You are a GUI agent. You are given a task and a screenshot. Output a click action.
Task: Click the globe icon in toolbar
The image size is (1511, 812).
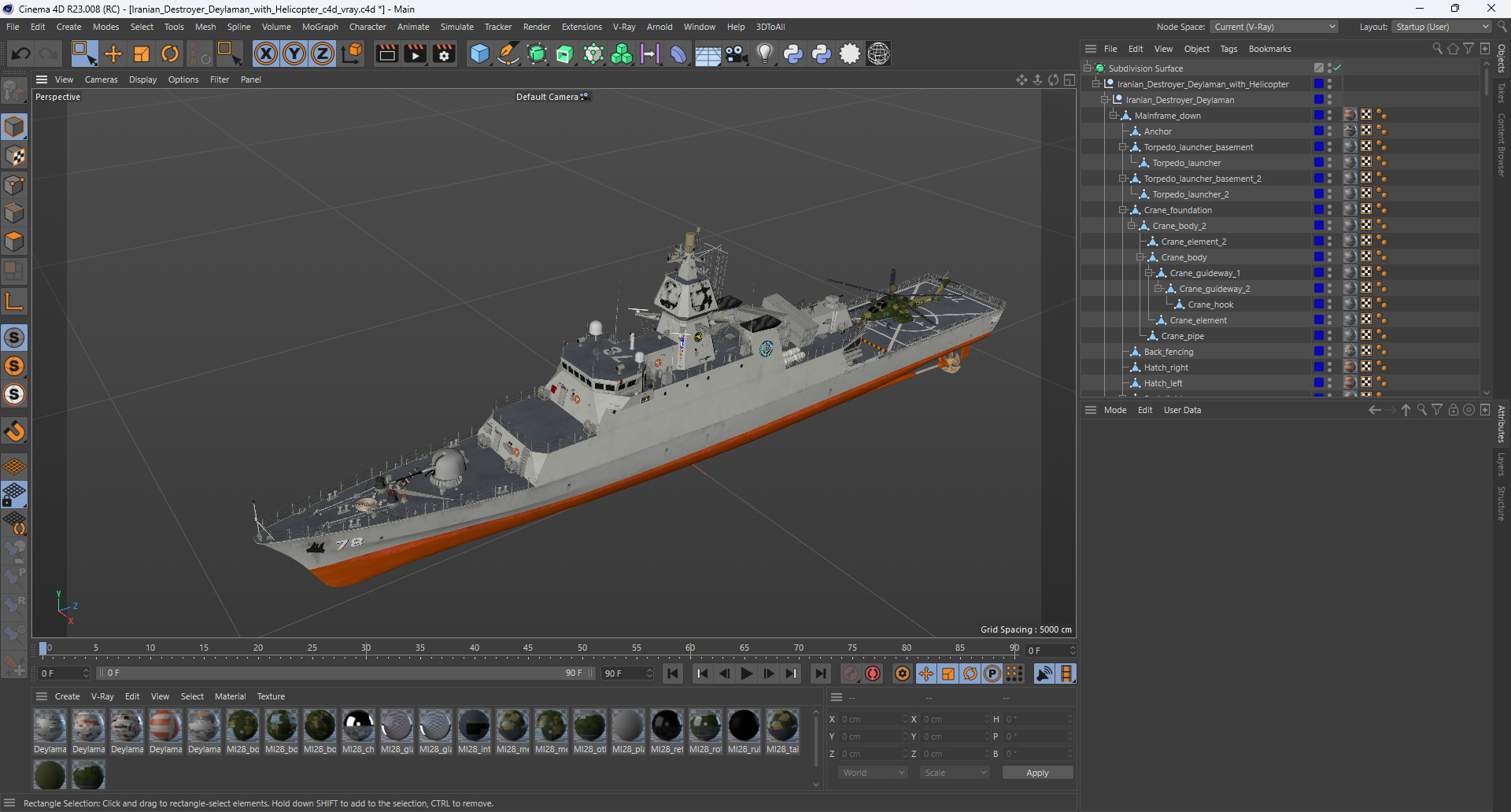878,54
